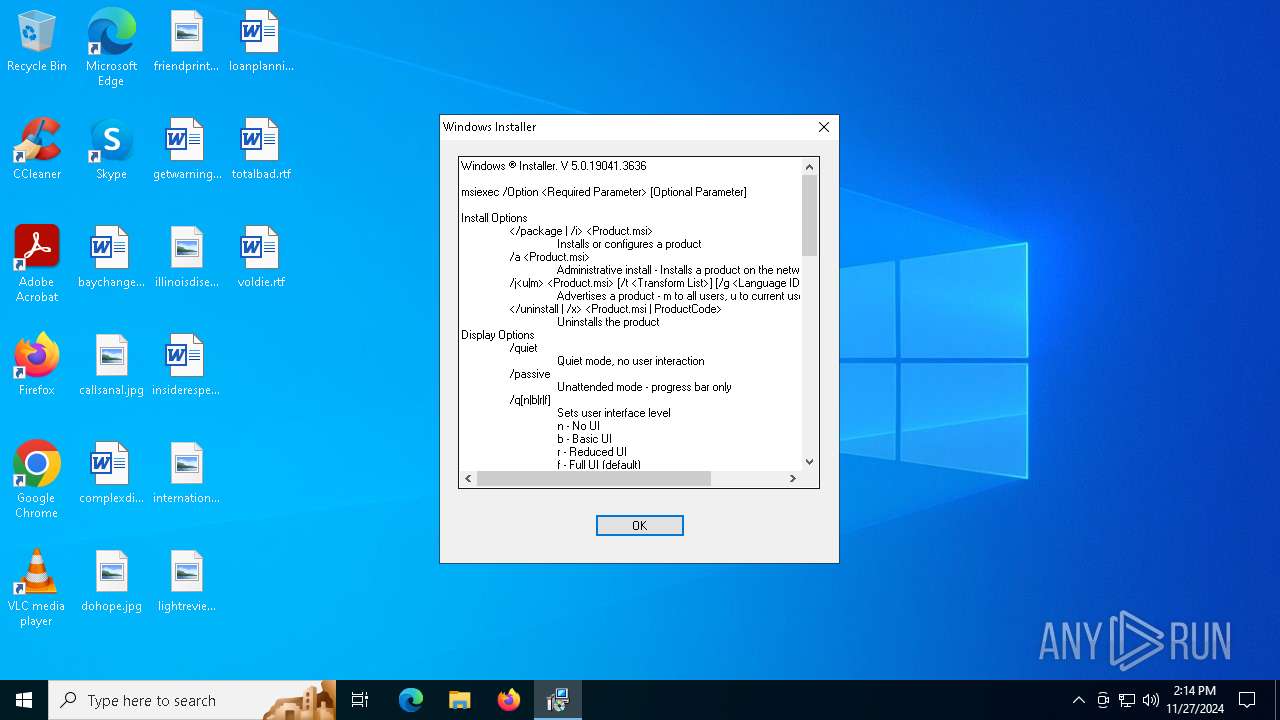
Task: Launch Microsoft Edge from the desktop
Action: coord(111,47)
